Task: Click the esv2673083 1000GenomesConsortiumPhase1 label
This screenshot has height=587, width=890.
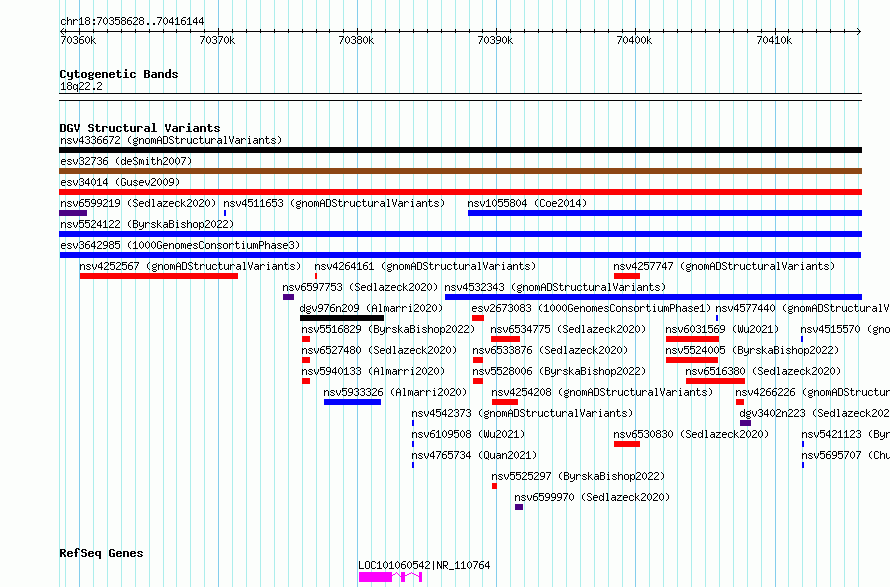Action: click(x=591, y=308)
